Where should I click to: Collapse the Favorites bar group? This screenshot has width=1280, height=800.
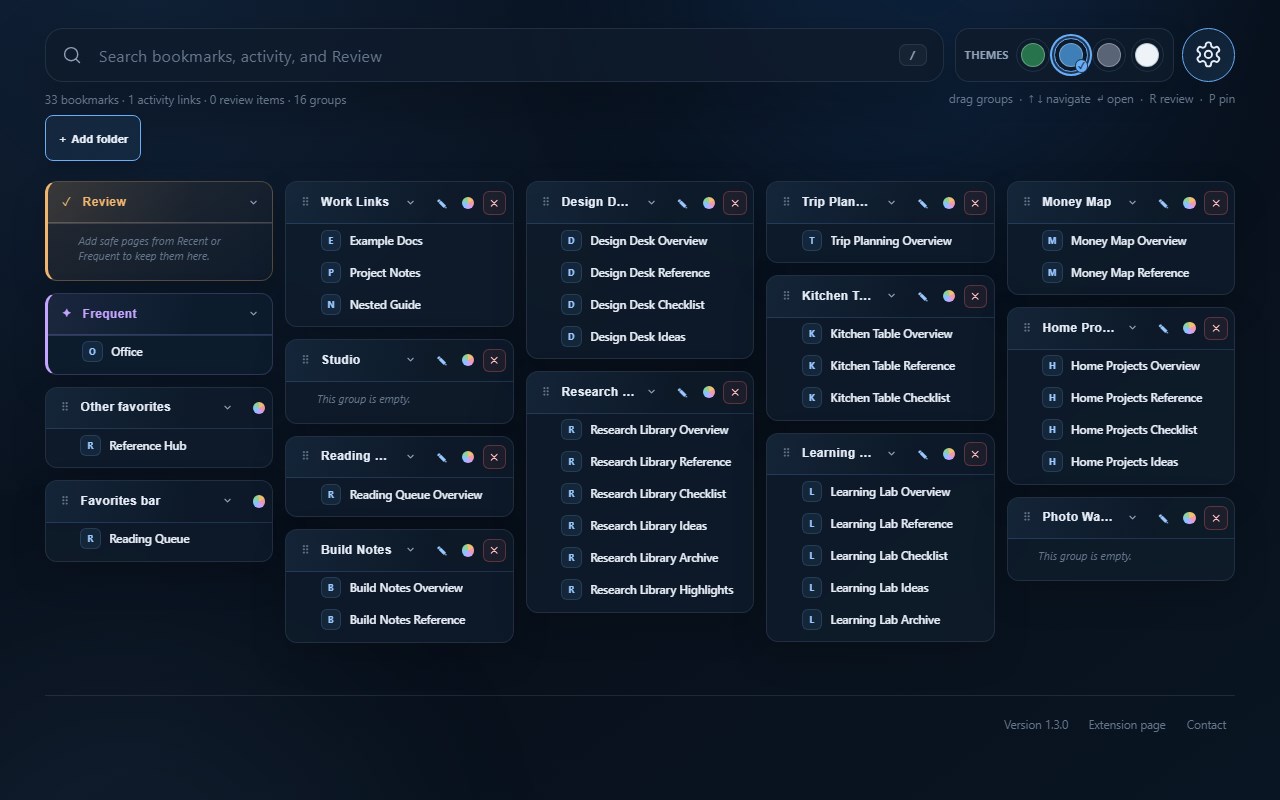[227, 501]
